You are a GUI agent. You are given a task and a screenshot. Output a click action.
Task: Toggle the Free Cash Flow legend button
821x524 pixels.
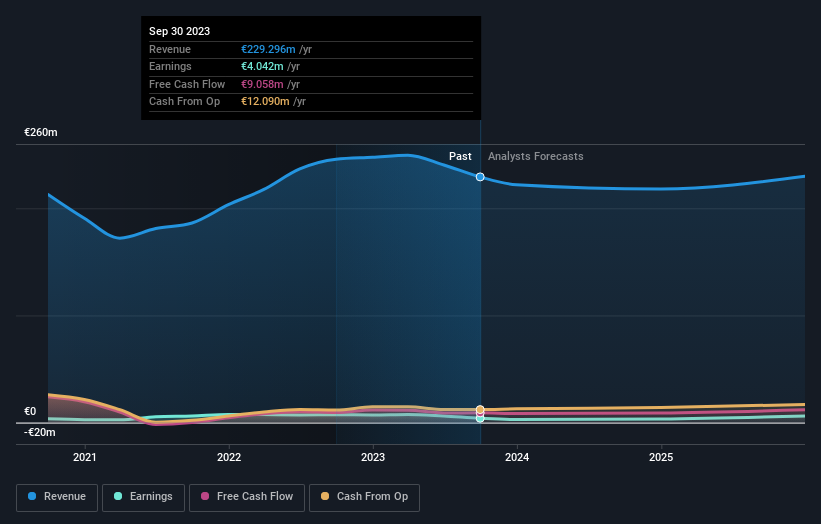click(247, 497)
